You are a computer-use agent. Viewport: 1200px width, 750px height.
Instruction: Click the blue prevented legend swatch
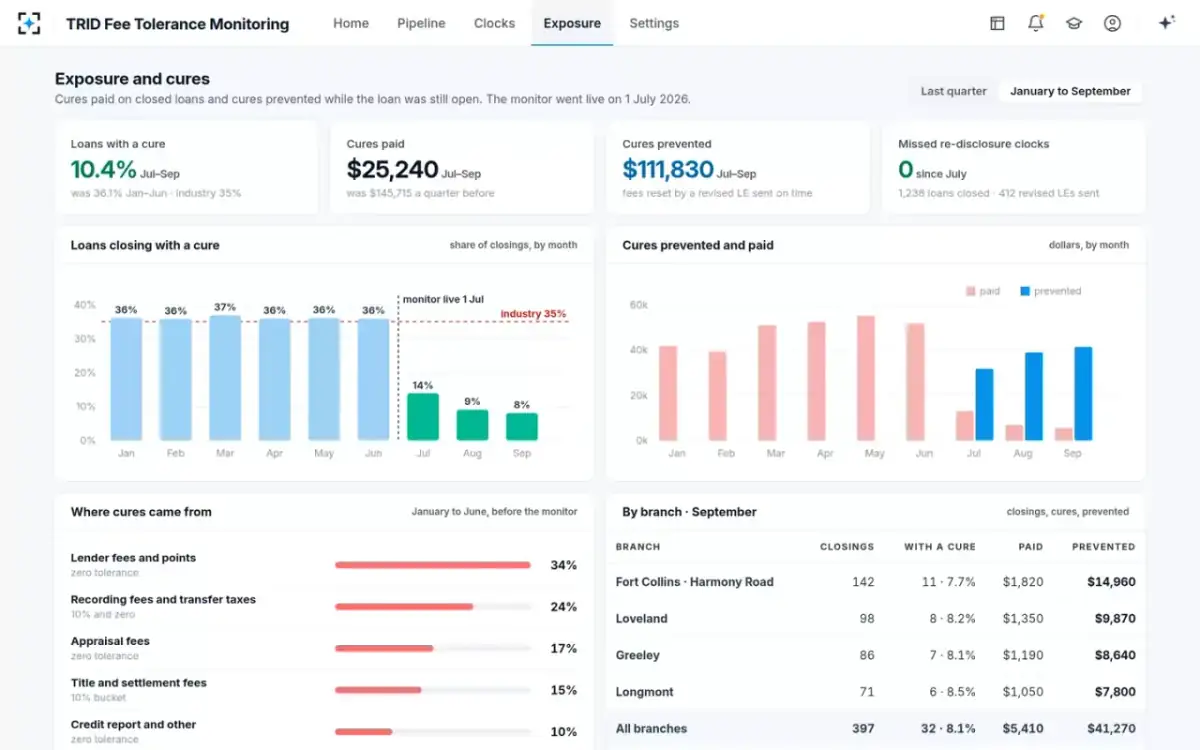(1025, 291)
